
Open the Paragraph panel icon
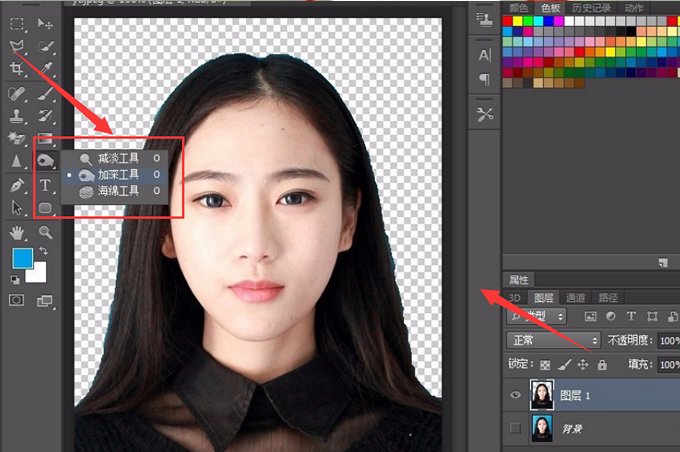(x=484, y=79)
